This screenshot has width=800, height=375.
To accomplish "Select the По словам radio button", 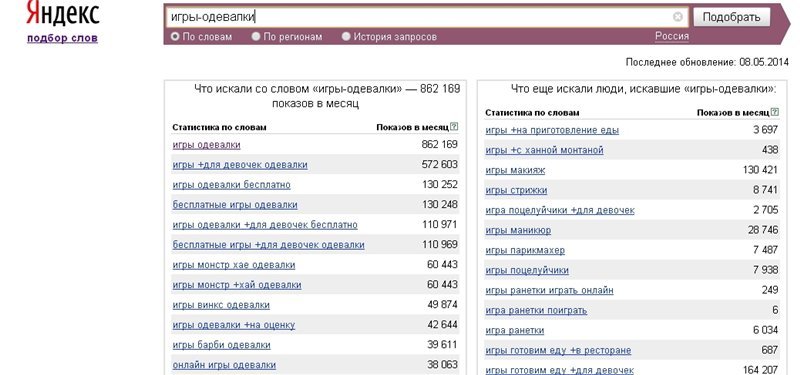I will 175,37.
